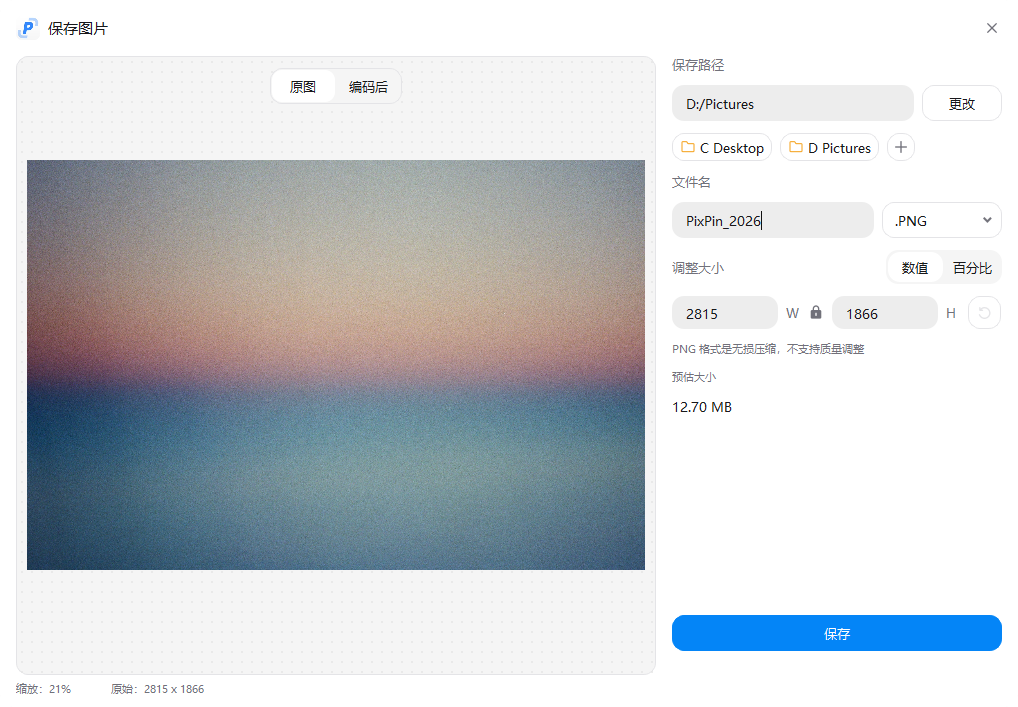Click the width field showing 2815
Screen dimensions: 1018x707
coord(724,312)
